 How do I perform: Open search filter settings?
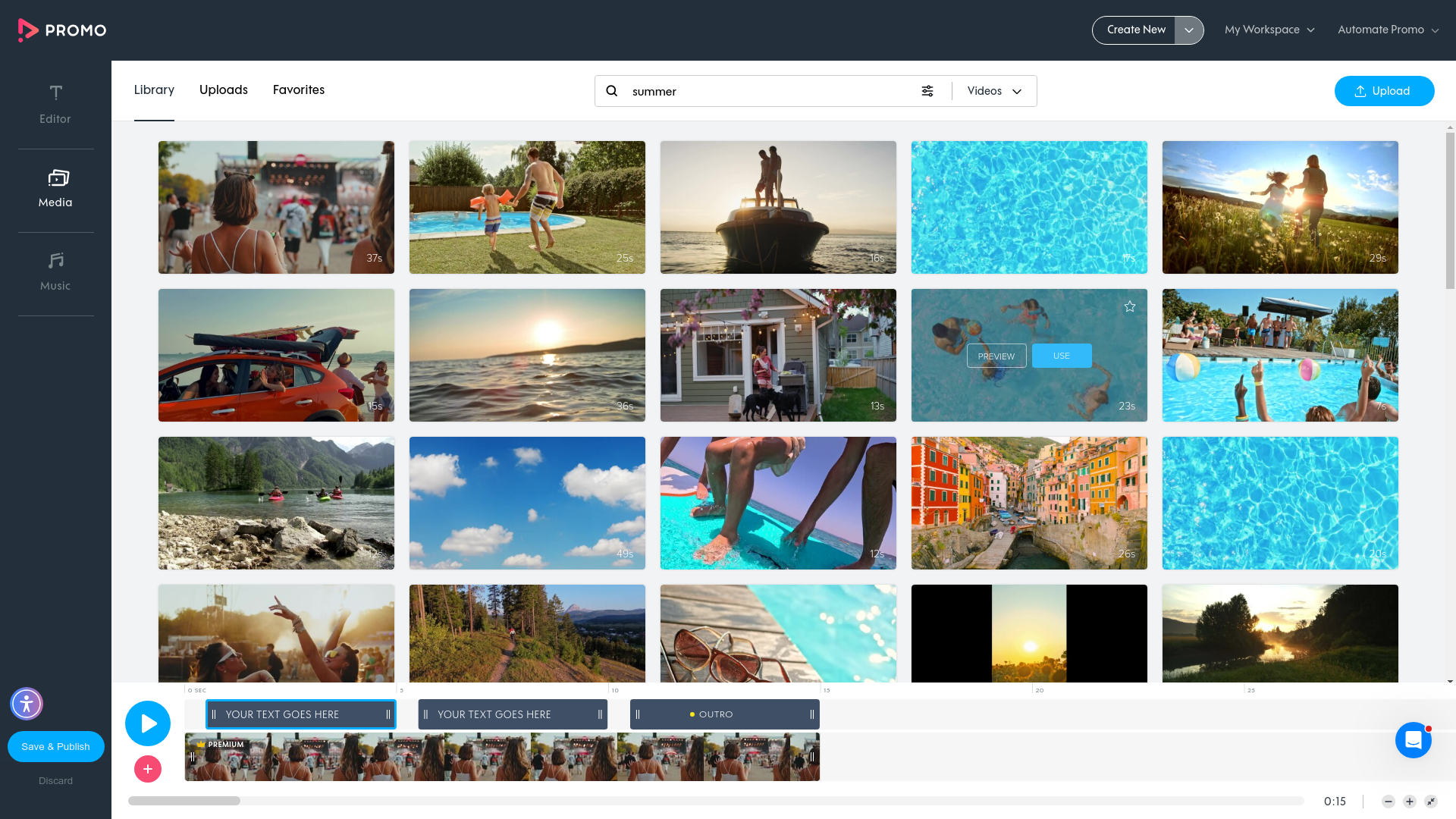pyautogui.click(x=927, y=91)
